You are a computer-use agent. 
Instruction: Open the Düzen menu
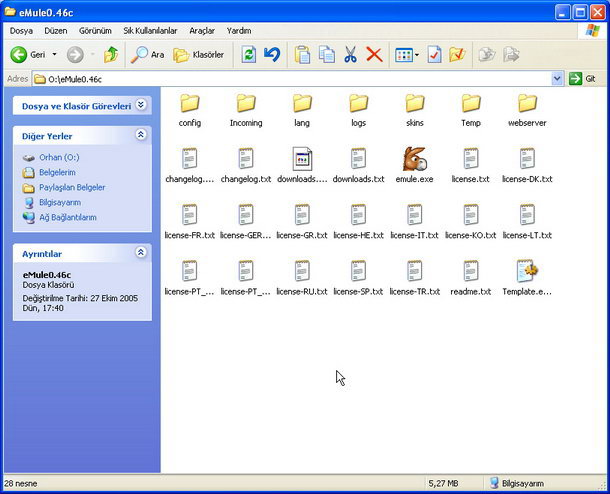pos(56,31)
